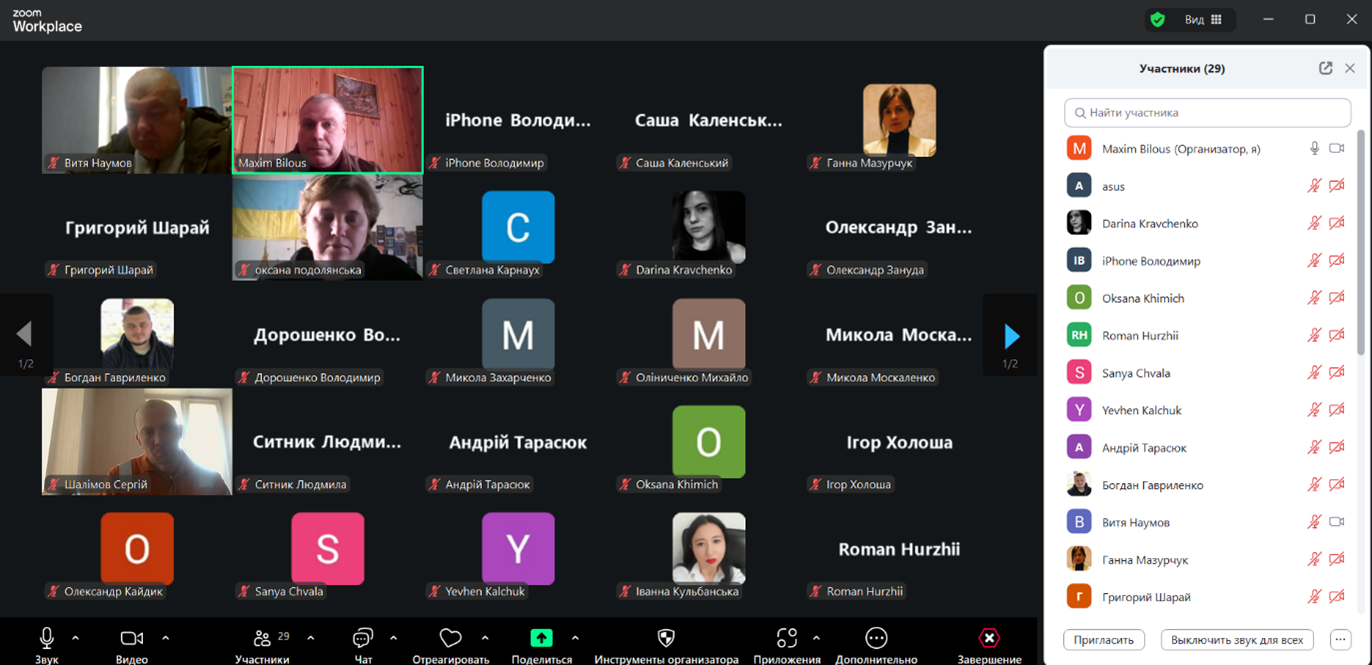
Task: Open the three-dots menu in participants panel footer
Action: (1341, 640)
